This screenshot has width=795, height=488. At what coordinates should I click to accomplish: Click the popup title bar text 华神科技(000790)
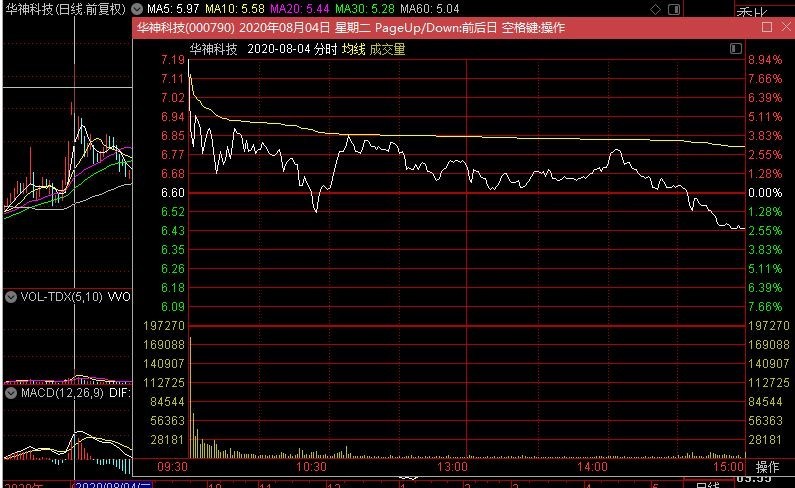(x=186, y=27)
